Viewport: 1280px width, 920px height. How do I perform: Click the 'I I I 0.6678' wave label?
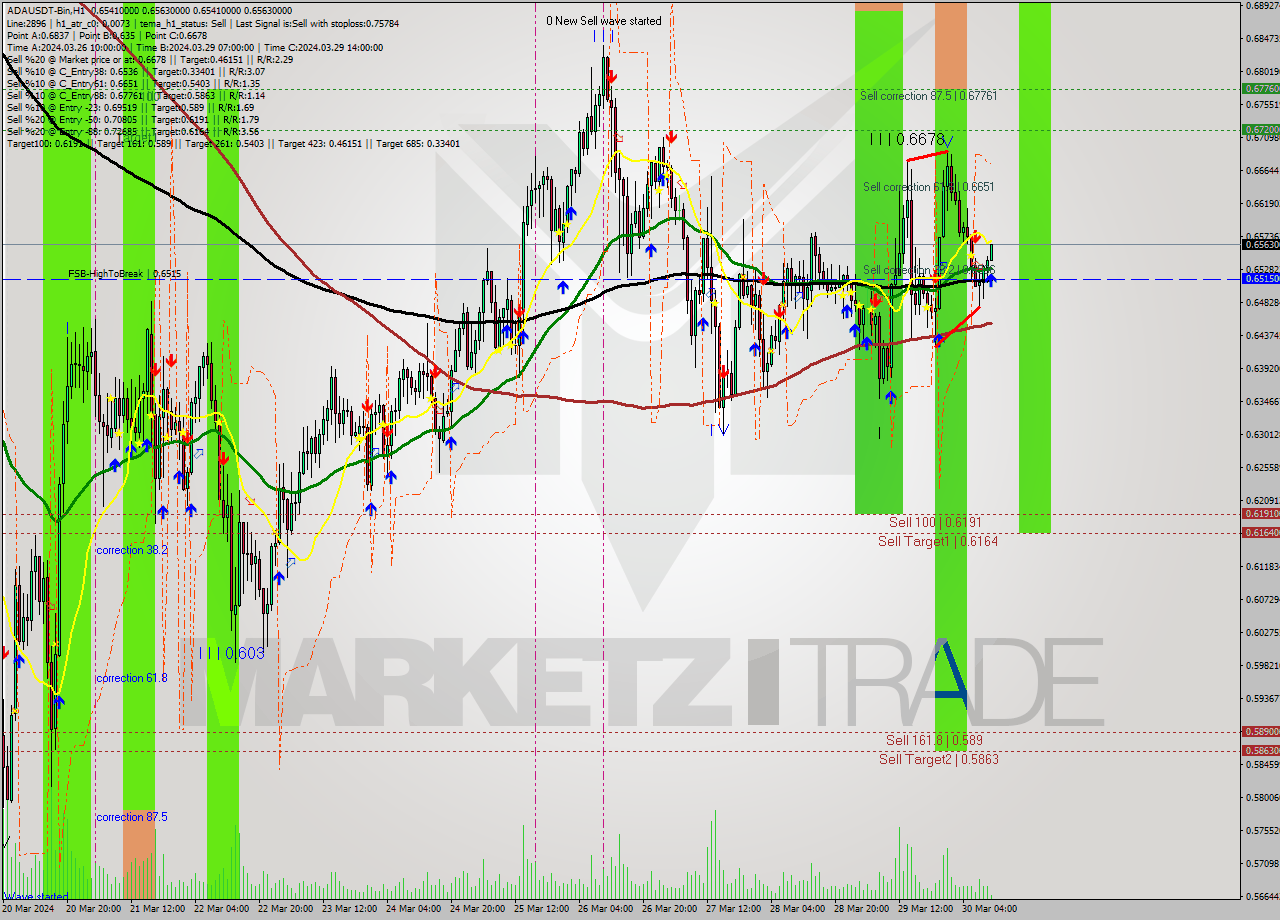point(906,139)
